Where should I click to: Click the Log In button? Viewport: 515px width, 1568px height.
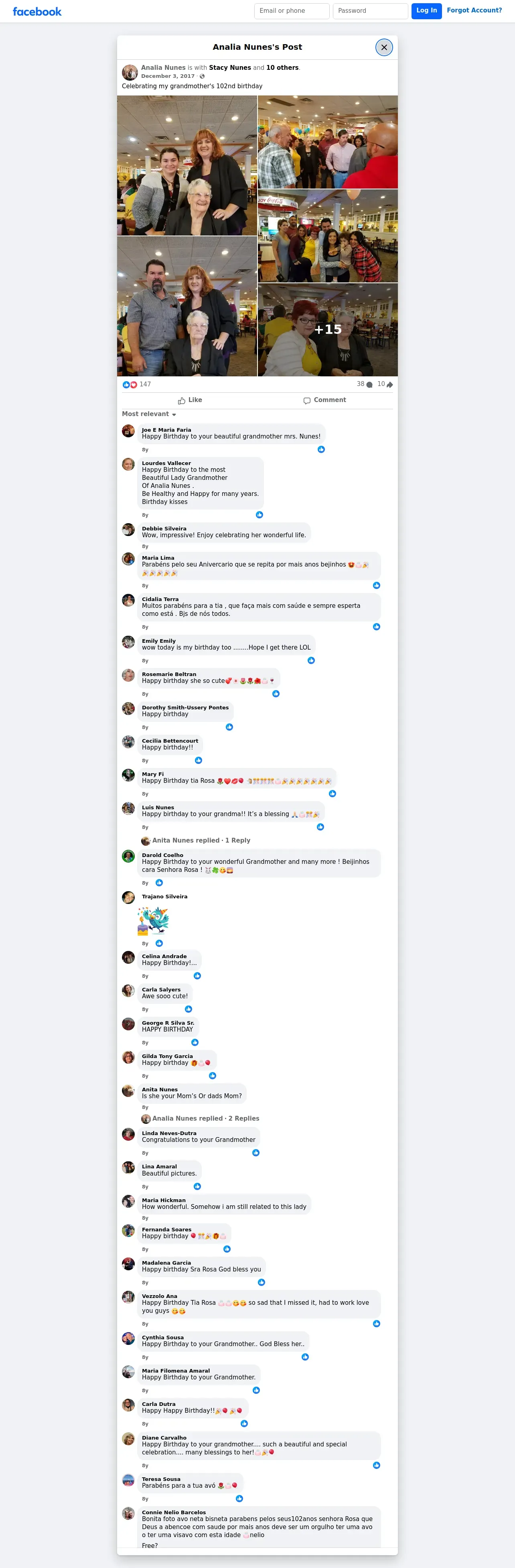point(427,11)
